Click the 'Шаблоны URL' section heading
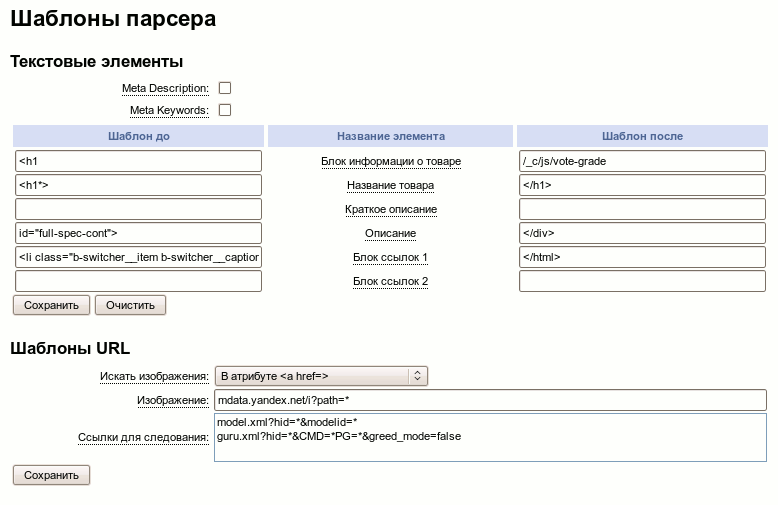 (x=70, y=348)
